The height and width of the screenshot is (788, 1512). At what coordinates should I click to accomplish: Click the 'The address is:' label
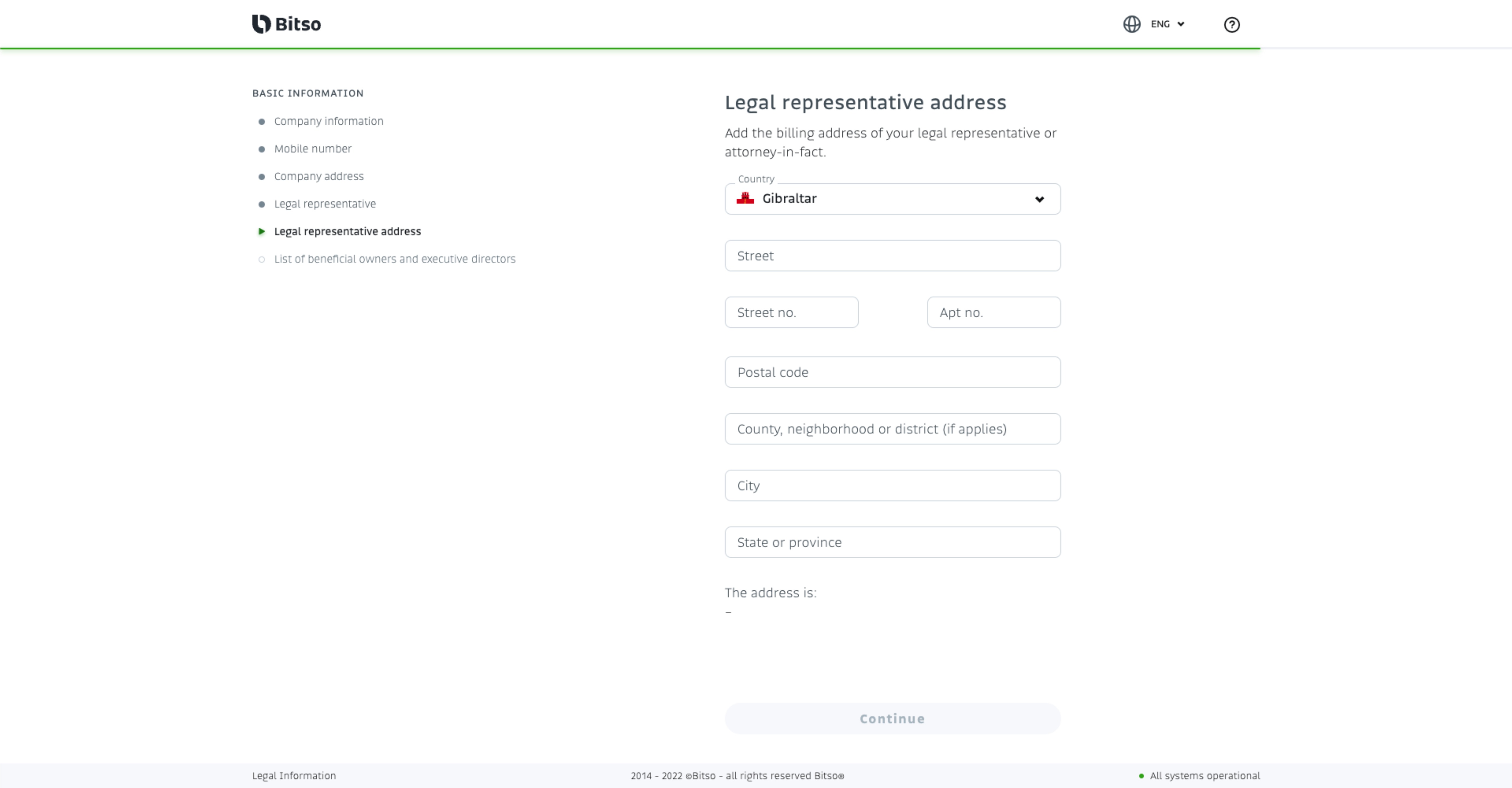pyautogui.click(x=771, y=593)
